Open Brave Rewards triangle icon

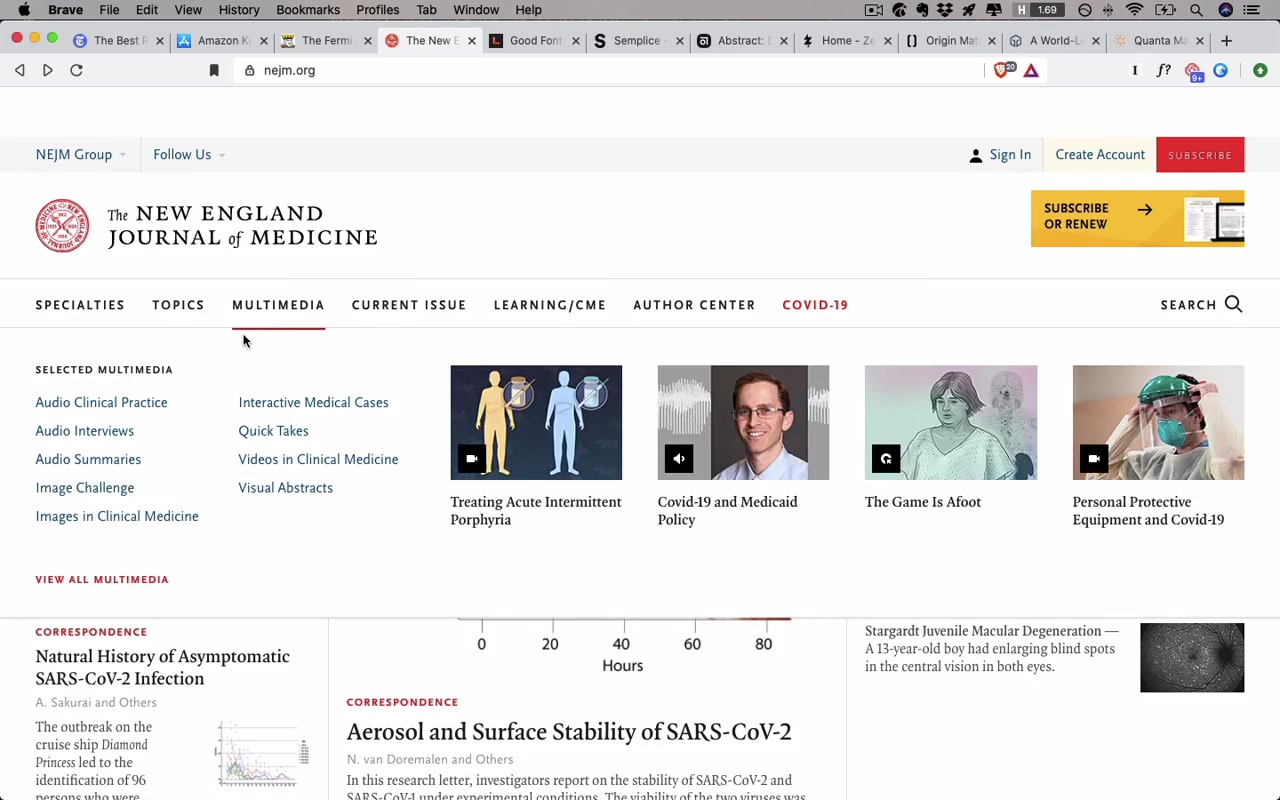(x=1031, y=70)
